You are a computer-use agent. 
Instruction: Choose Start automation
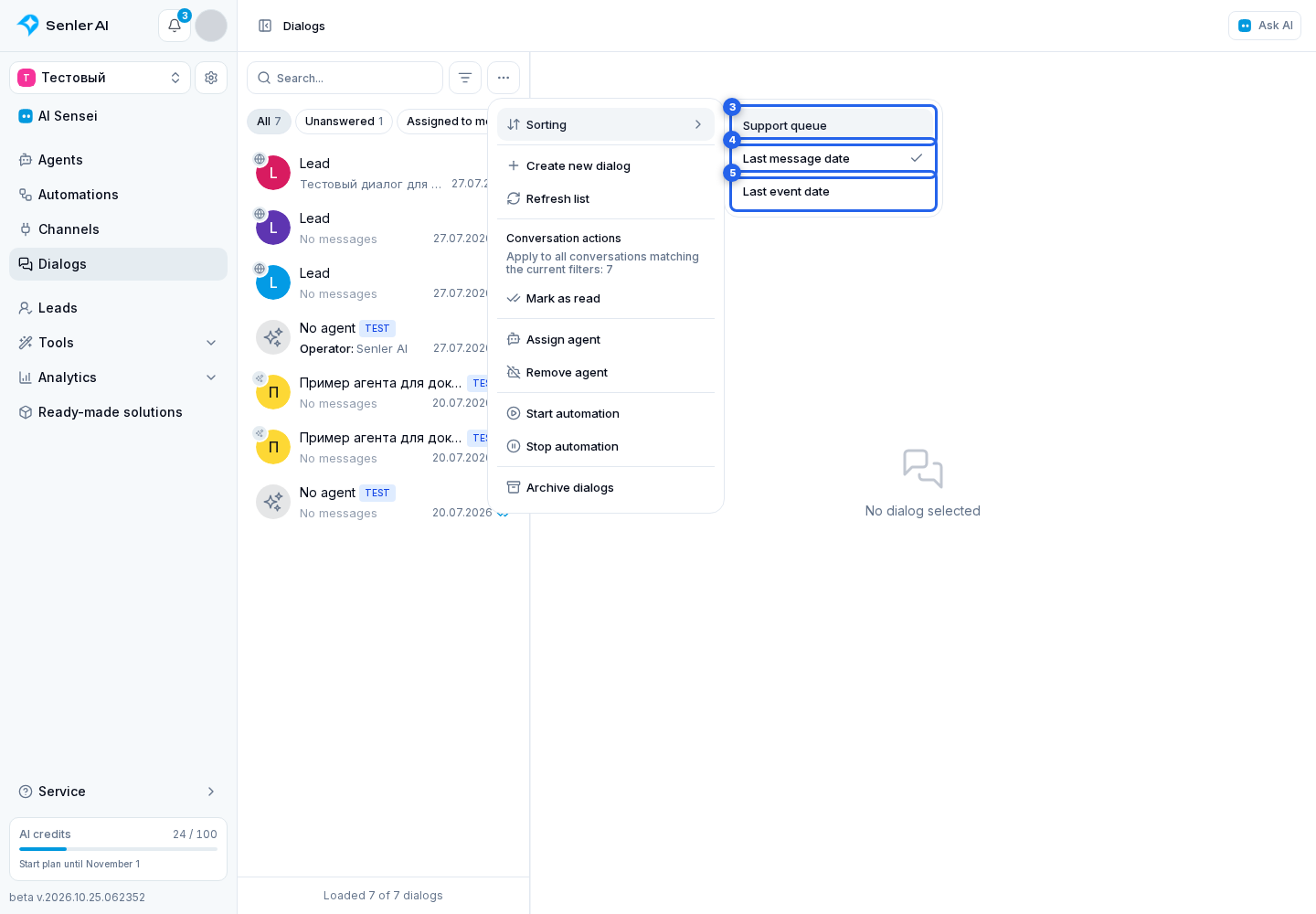(x=605, y=413)
